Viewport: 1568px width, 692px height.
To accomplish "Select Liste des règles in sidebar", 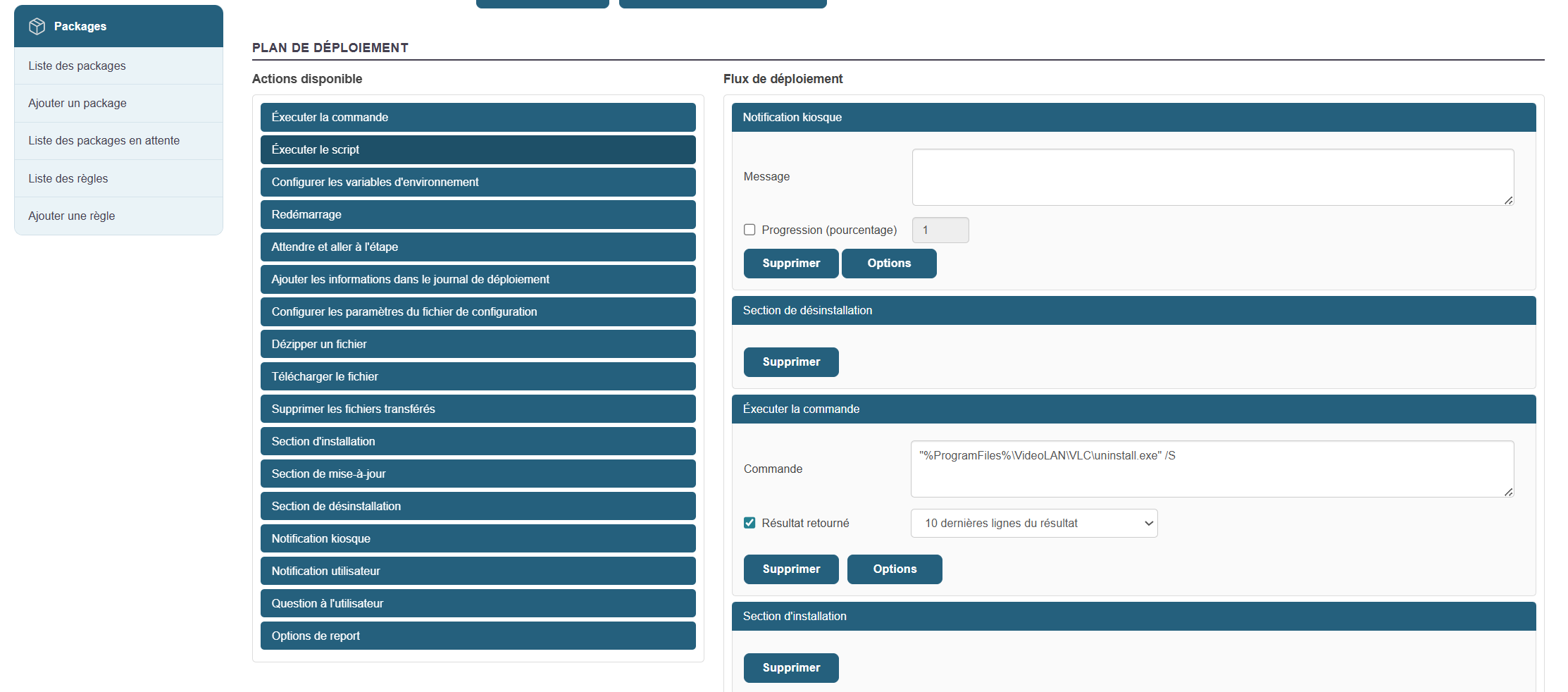I will (68, 178).
